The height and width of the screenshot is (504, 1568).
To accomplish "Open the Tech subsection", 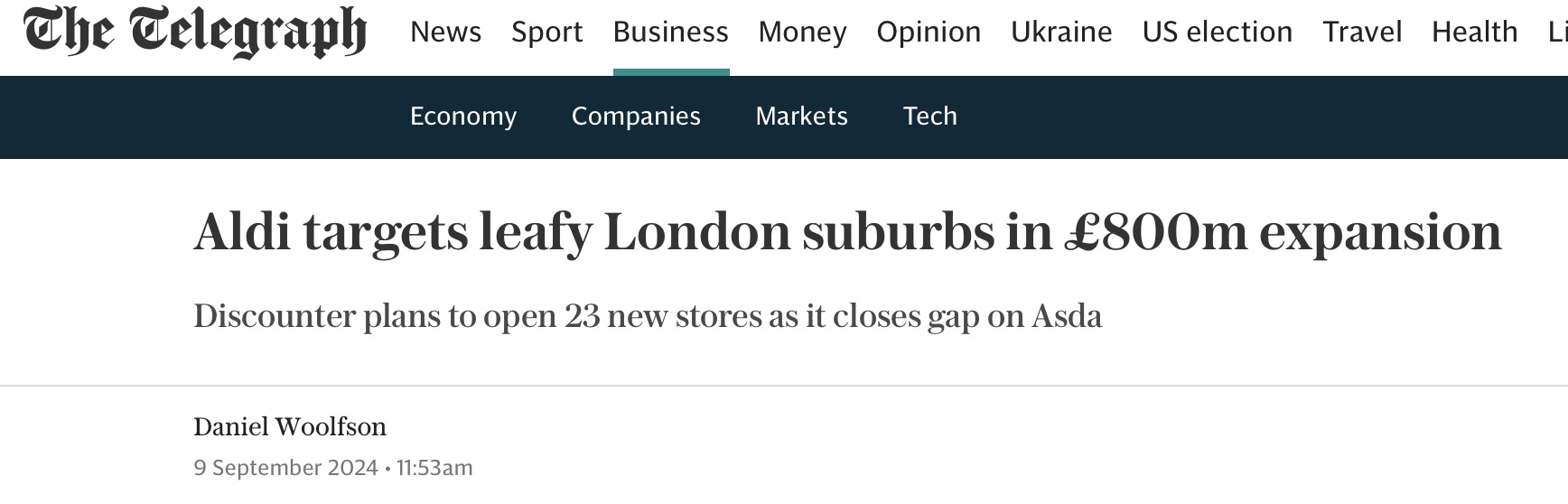I will 929,117.
